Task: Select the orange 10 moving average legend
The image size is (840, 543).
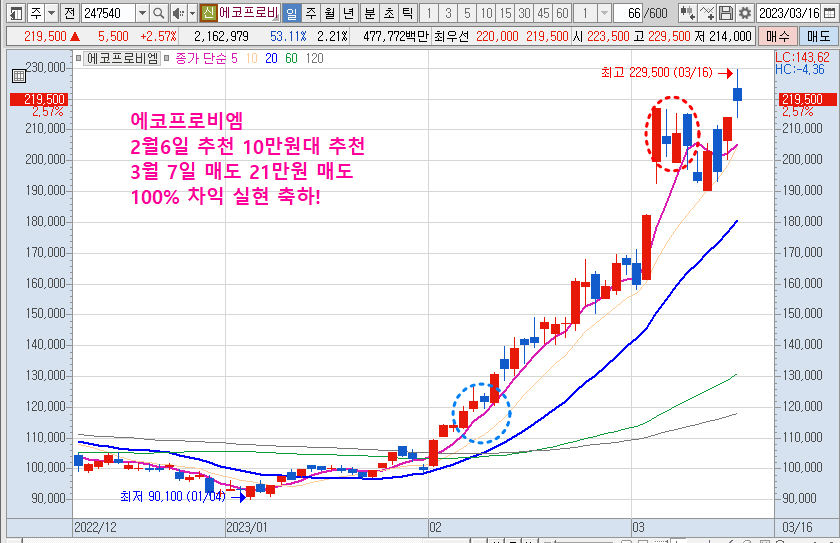Action: coord(252,58)
